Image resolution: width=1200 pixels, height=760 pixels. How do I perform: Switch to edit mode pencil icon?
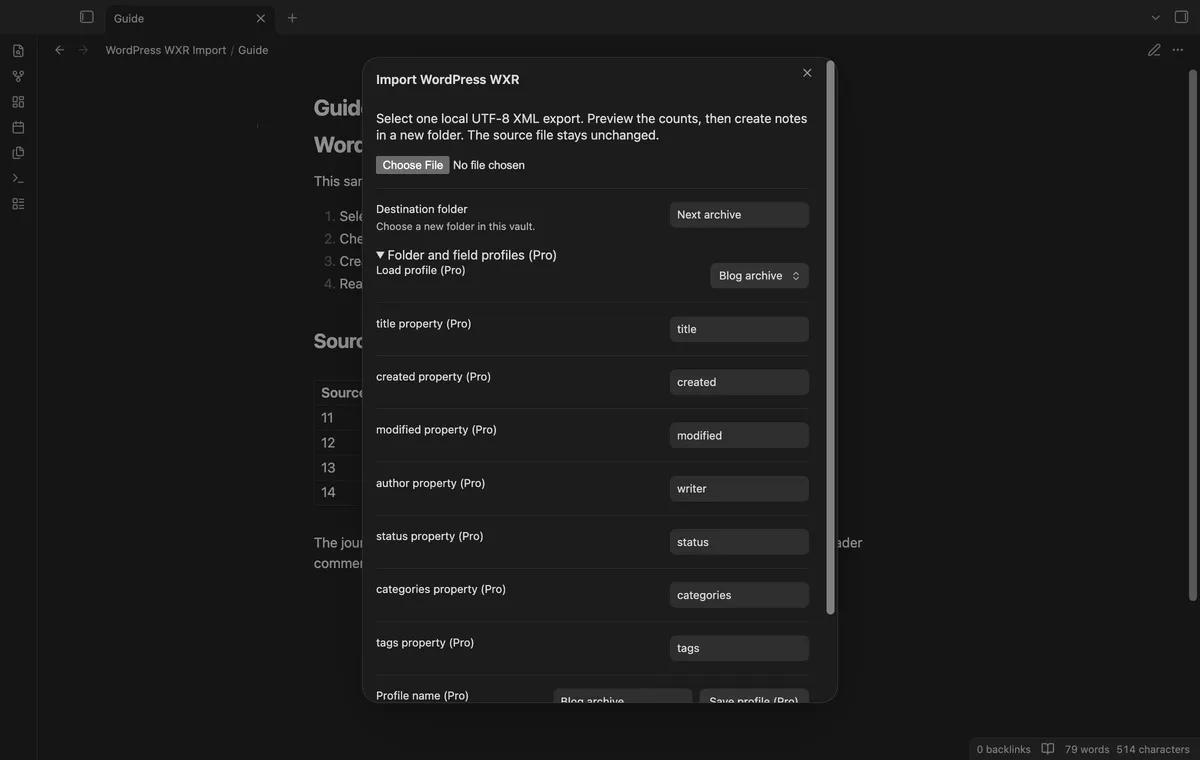tap(1154, 50)
